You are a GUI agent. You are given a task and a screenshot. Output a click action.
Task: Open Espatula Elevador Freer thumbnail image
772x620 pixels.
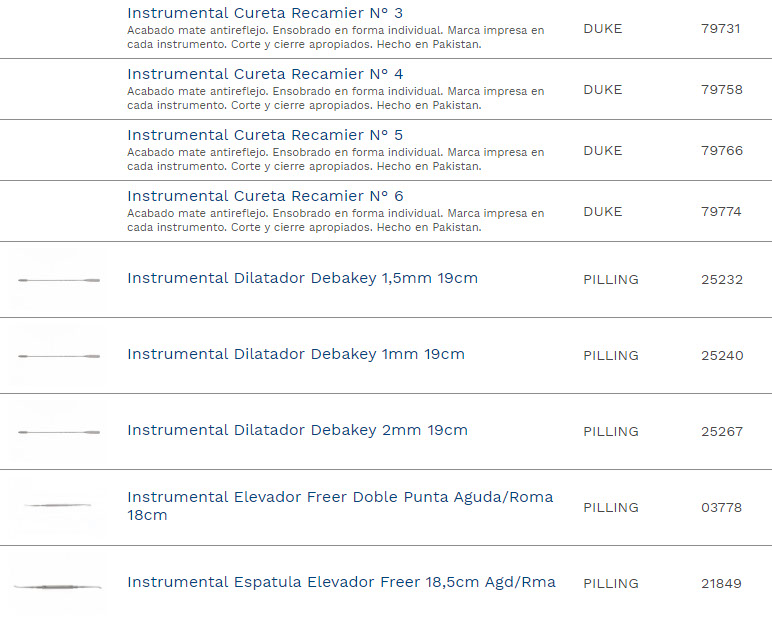59,585
